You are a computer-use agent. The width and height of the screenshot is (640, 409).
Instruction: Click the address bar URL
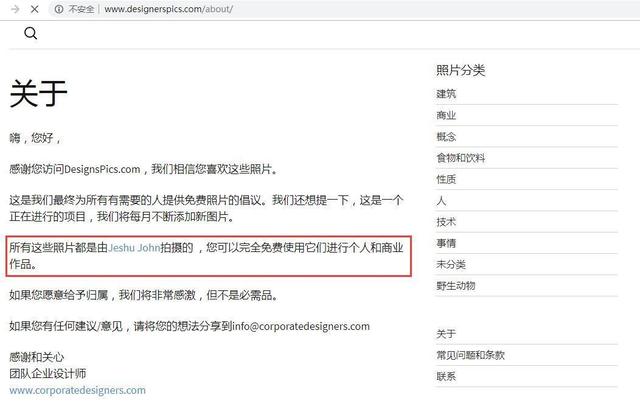pos(169,9)
